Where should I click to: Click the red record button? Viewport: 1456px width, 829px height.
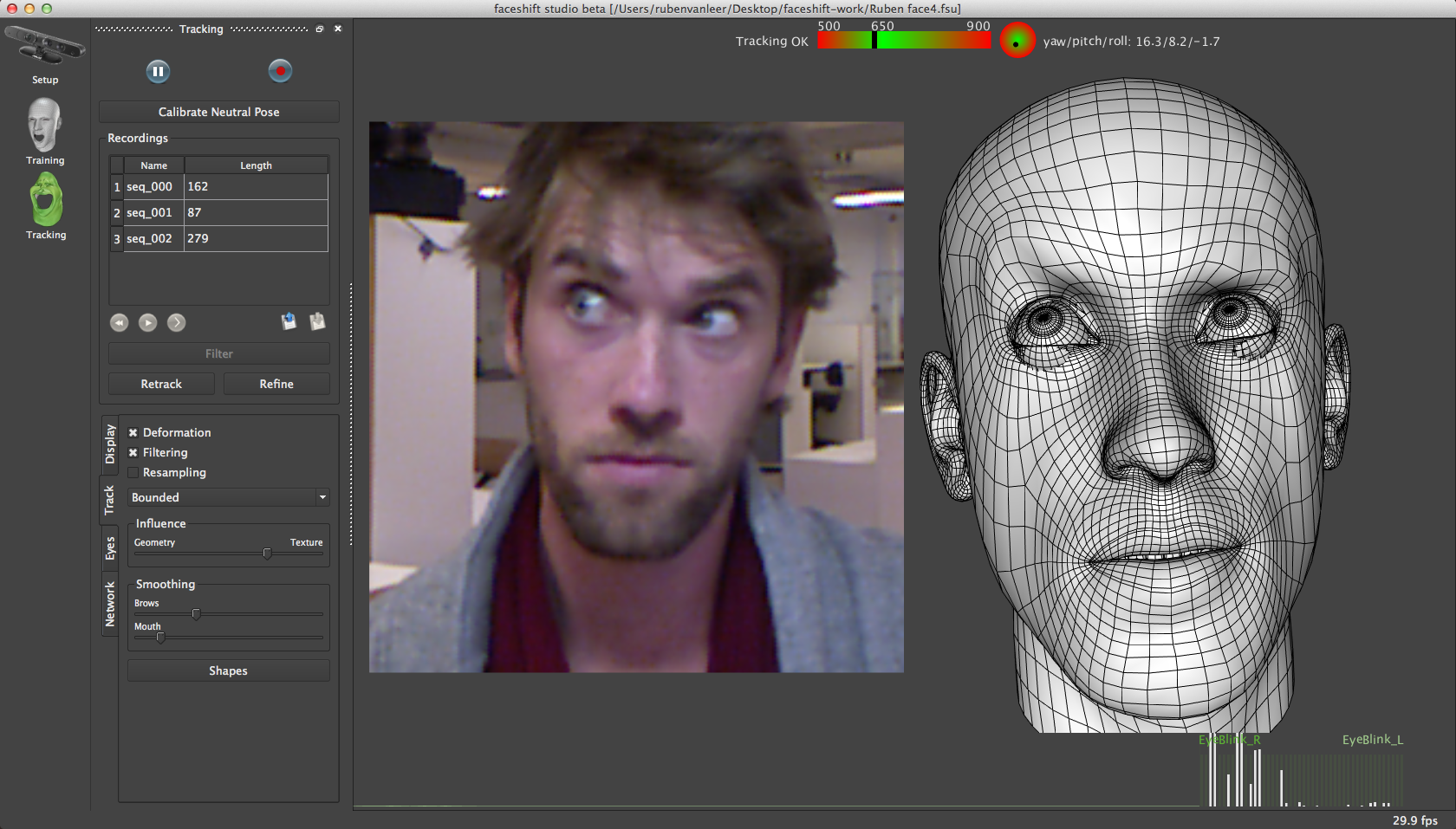click(279, 71)
